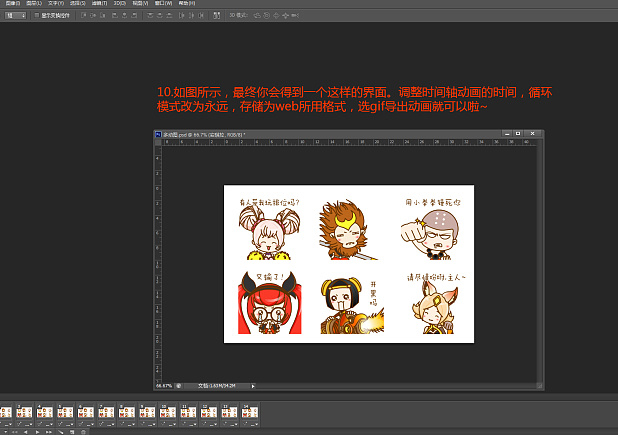The image size is (618, 435).
Task: Click the align left edges icon
Action: [115, 15]
